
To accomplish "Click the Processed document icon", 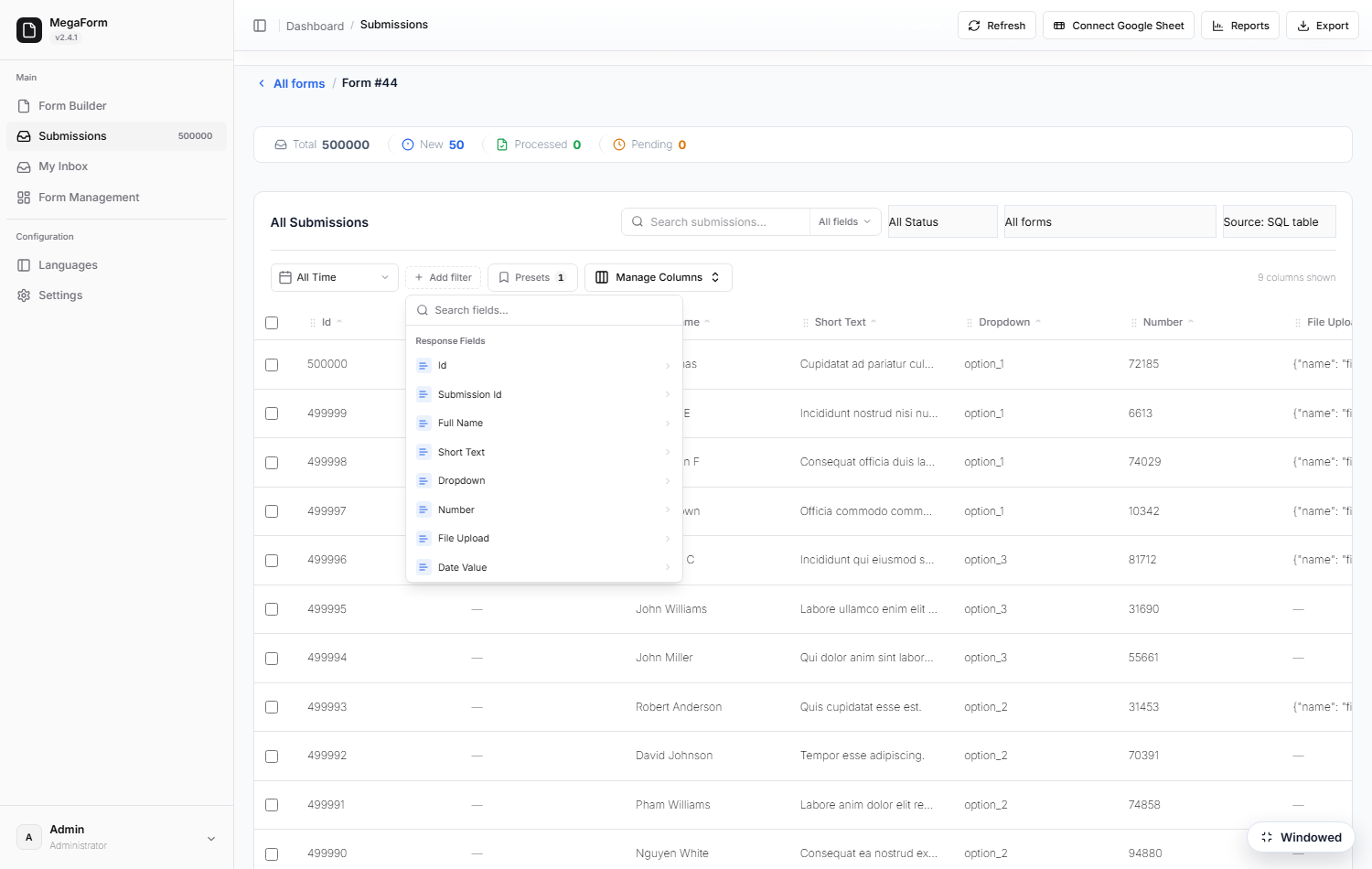I will (x=502, y=145).
